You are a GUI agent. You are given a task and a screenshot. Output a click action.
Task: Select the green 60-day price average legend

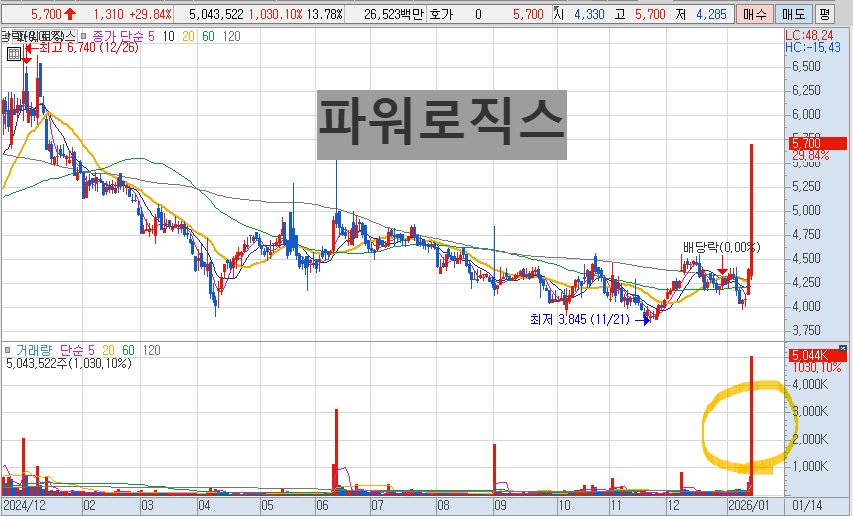pos(208,36)
